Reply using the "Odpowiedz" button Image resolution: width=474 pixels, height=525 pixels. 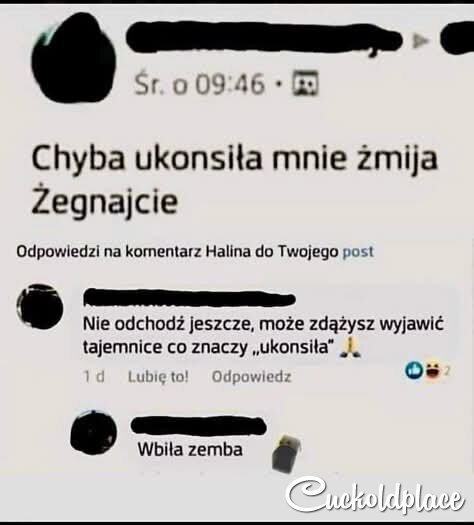pos(251,377)
